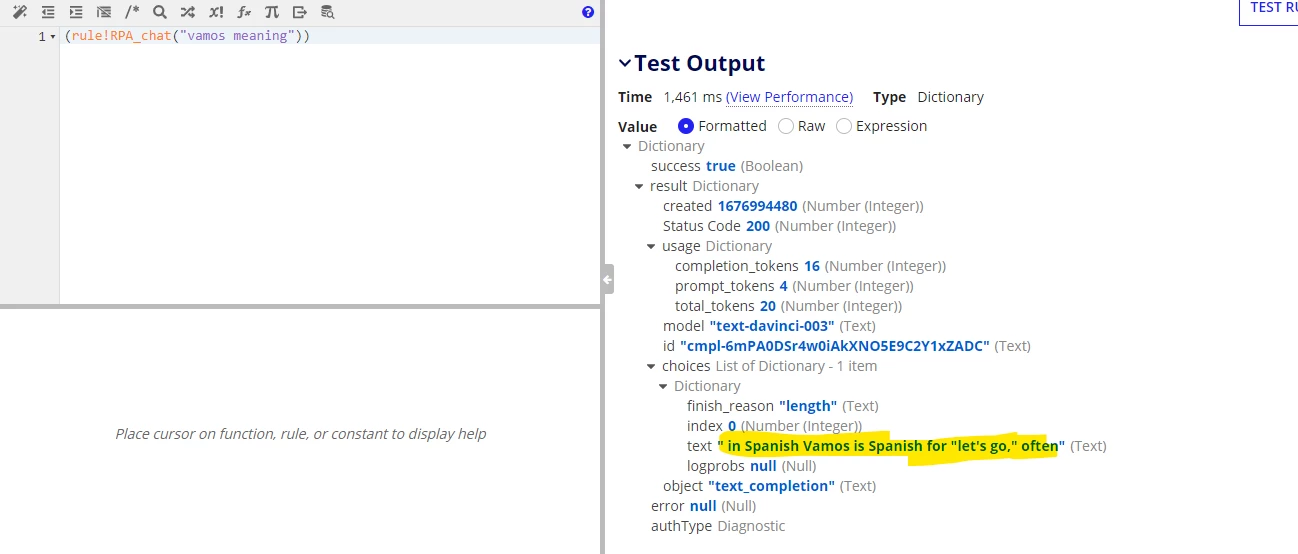Collapse the result Dictionary node

pos(640,187)
